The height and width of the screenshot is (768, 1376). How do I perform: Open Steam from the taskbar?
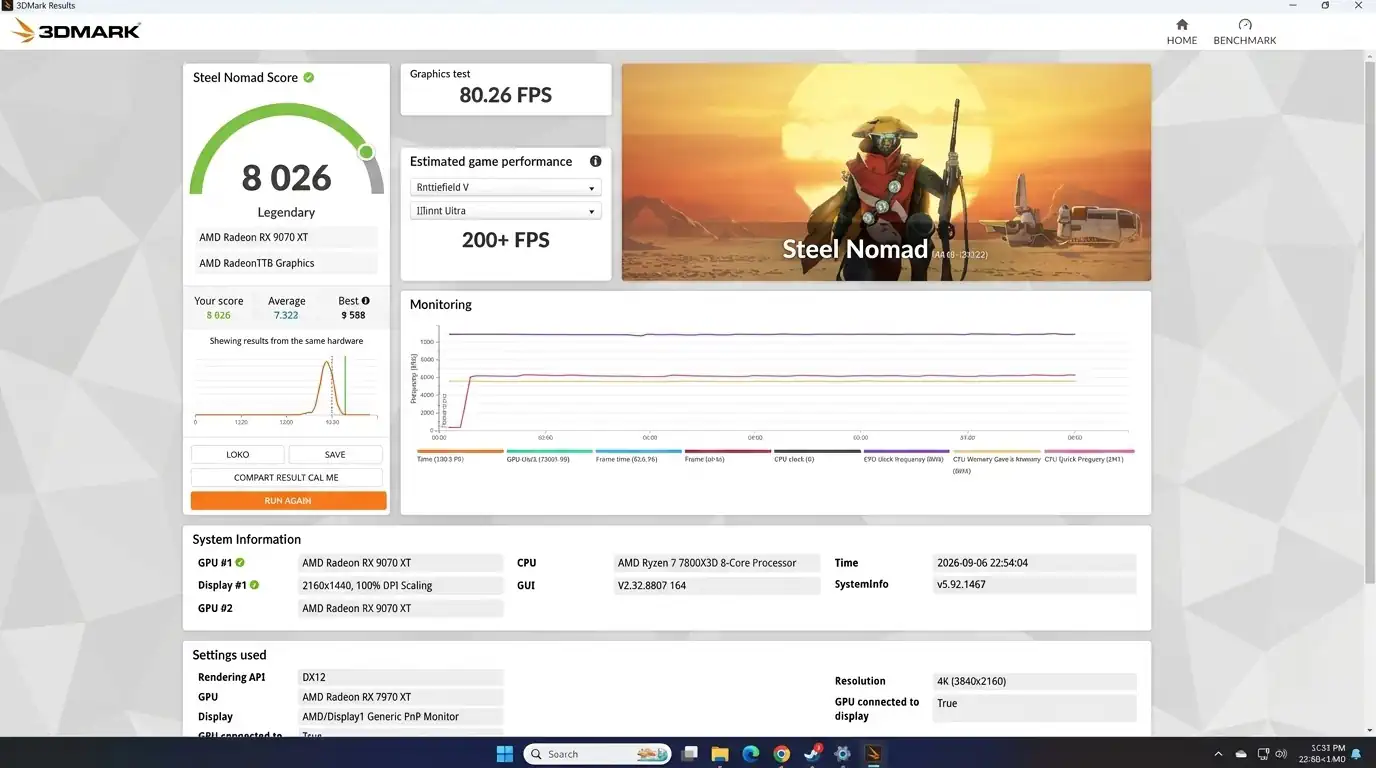pyautogui.click(x=812, y=753)
